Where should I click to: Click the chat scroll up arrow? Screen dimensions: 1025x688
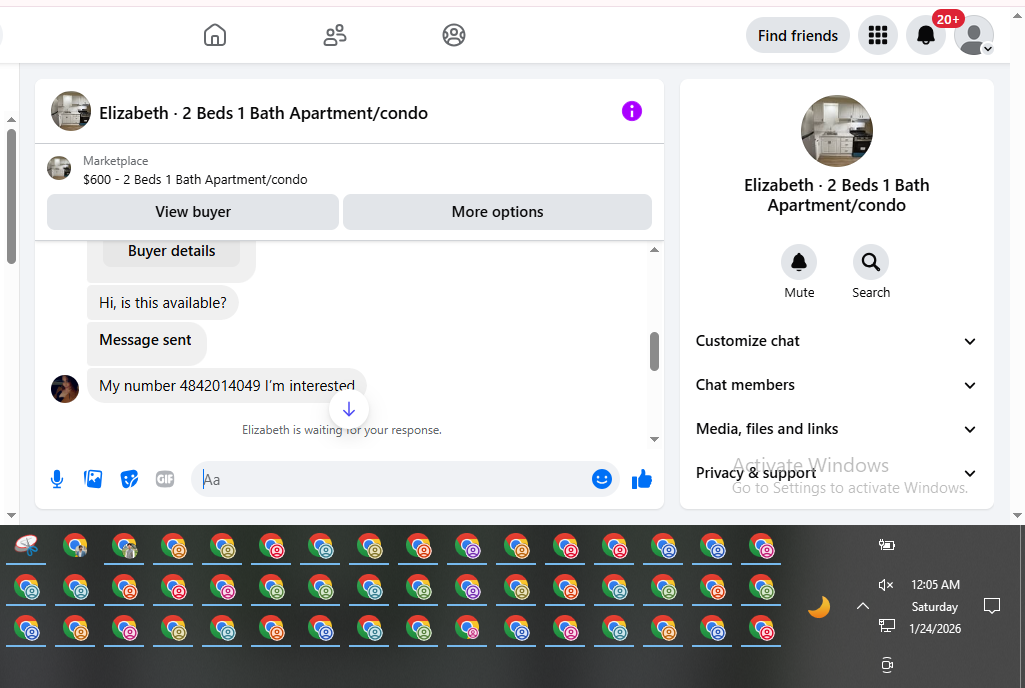pyautogui.click(x=654, y=250)
